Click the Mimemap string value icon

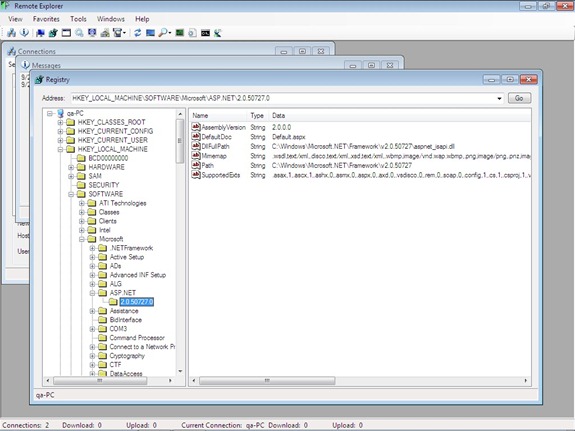click(196, 156)
